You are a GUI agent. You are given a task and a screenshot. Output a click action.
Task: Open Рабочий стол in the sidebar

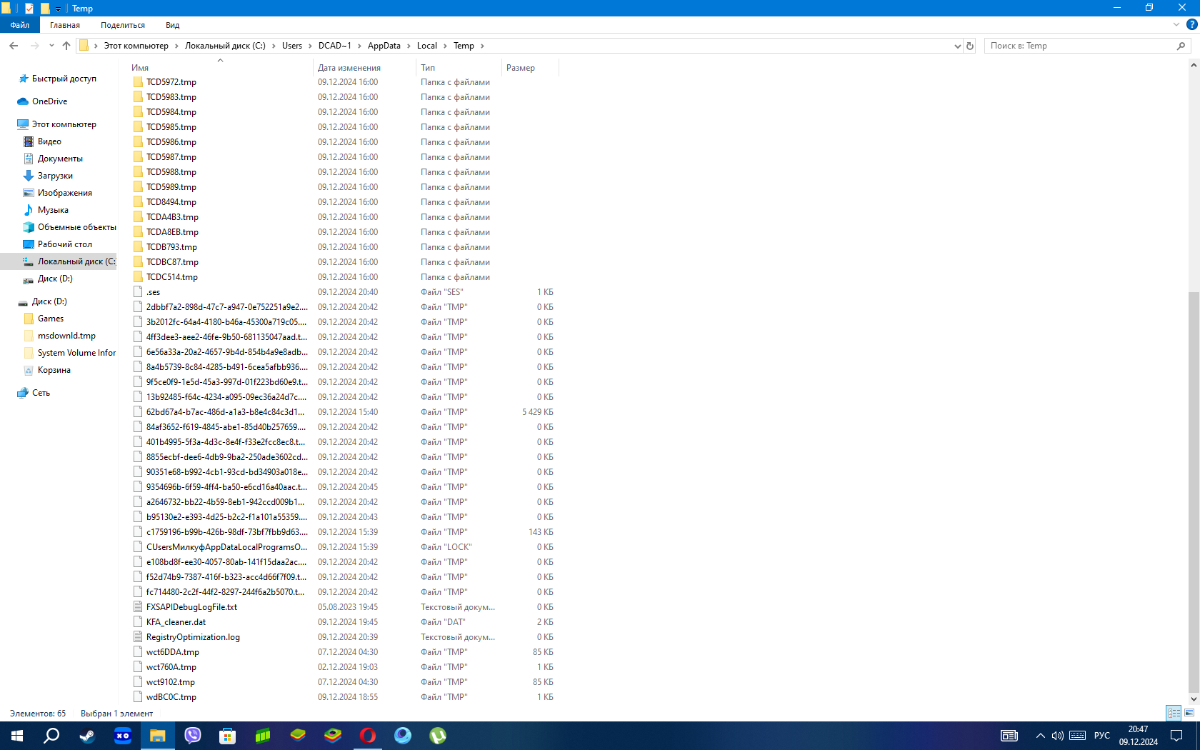pyautogui.click(x=65, y=244)
